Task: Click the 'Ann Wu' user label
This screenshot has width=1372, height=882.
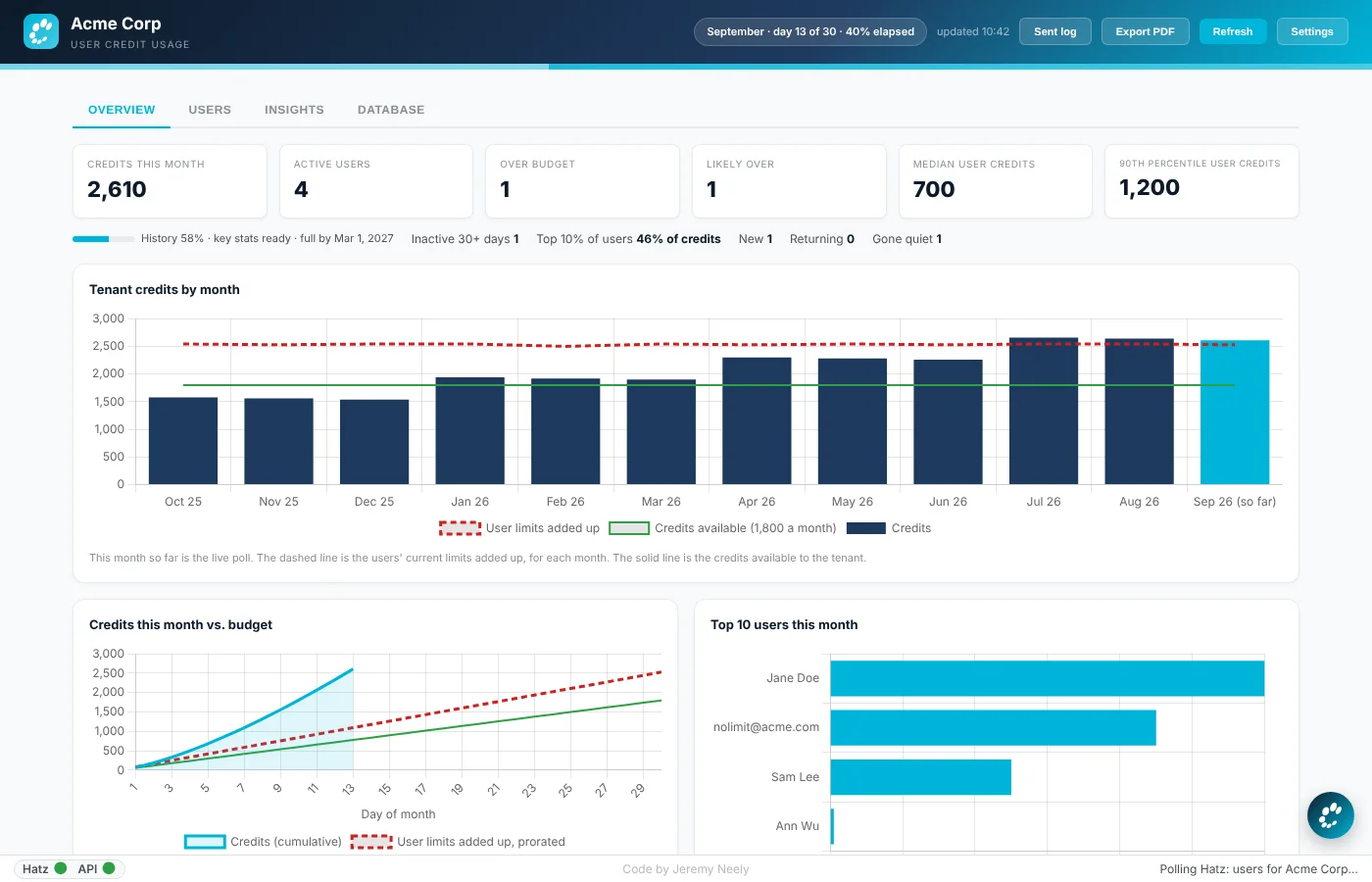Action: click(798, 826)
